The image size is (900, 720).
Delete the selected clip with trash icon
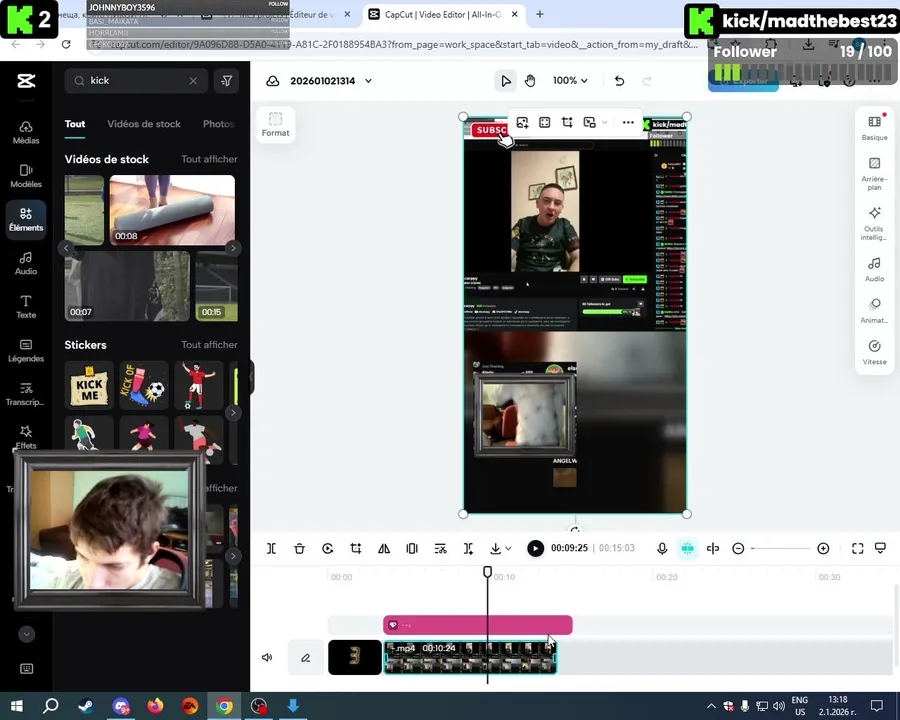300,548
